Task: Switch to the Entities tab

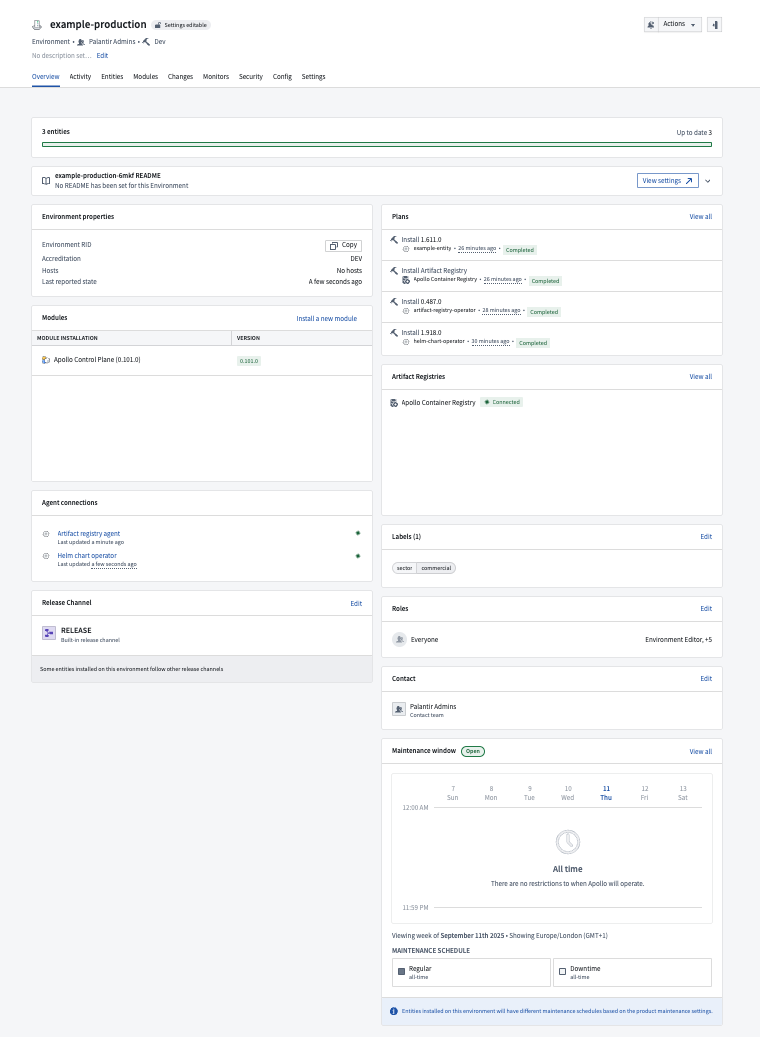Action: coord(112,77)
